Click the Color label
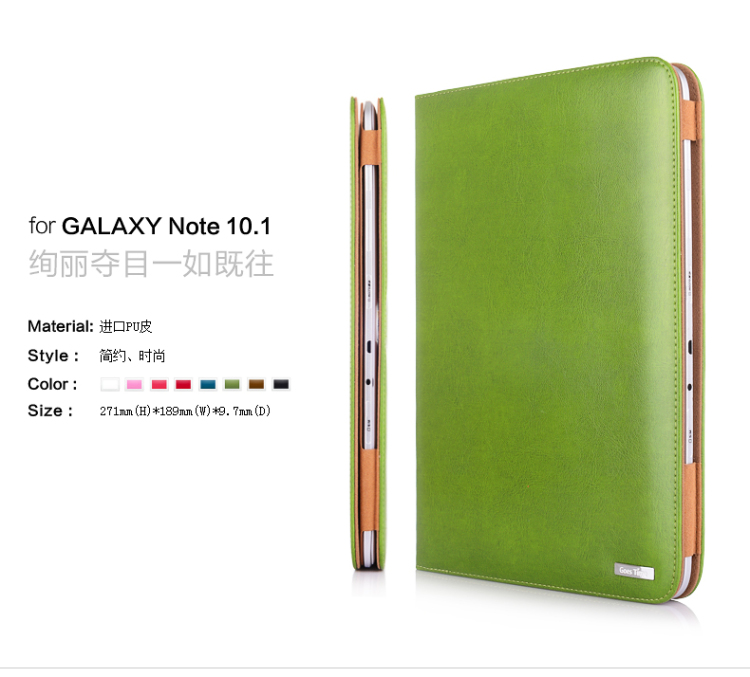This screenshot has height=677, width=750. point(52,384)
